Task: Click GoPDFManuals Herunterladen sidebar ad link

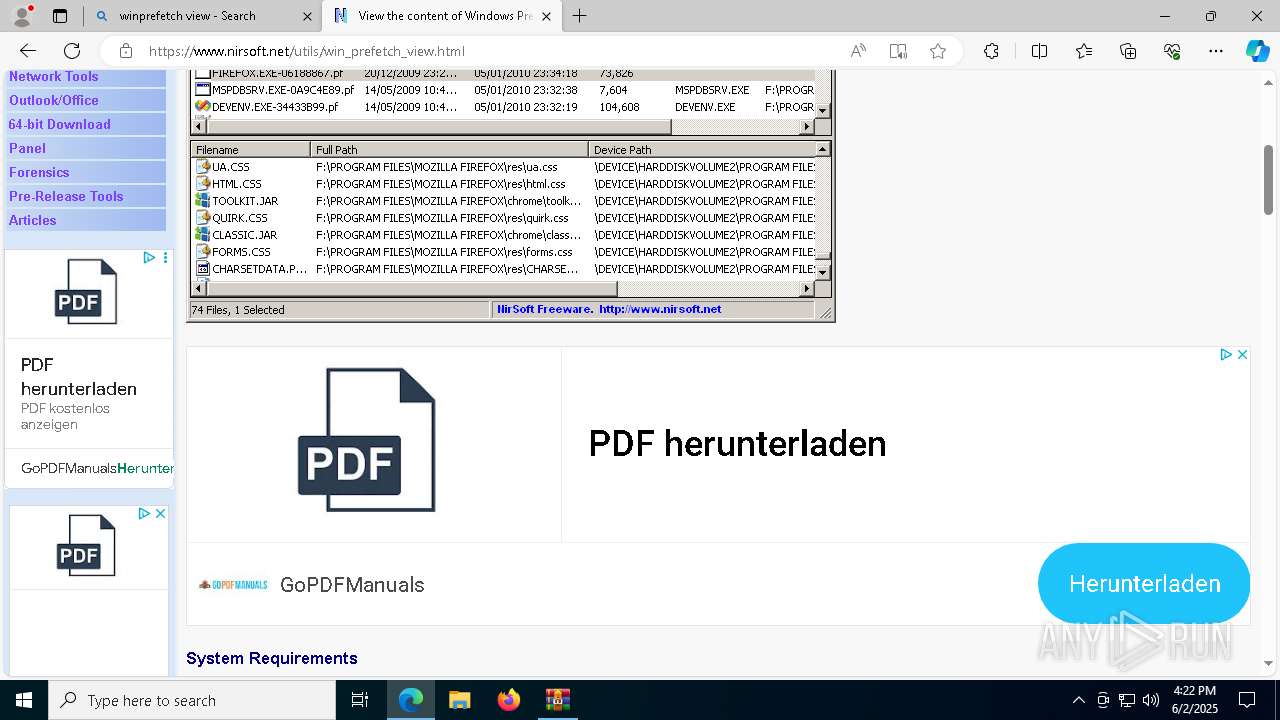Action: pyautogui.click(x=97, y=468)
